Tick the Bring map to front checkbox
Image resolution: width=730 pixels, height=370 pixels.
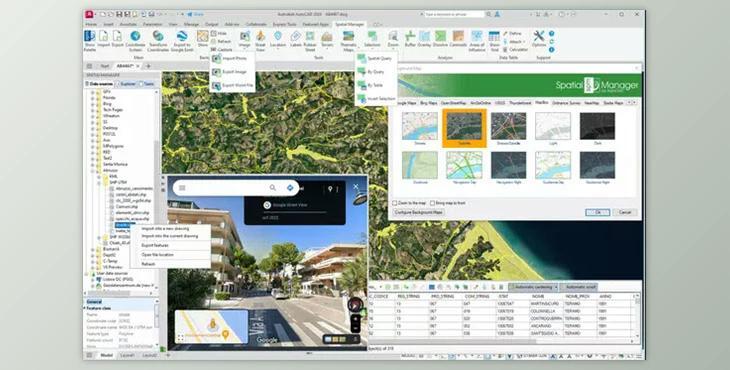click(433, 203)
